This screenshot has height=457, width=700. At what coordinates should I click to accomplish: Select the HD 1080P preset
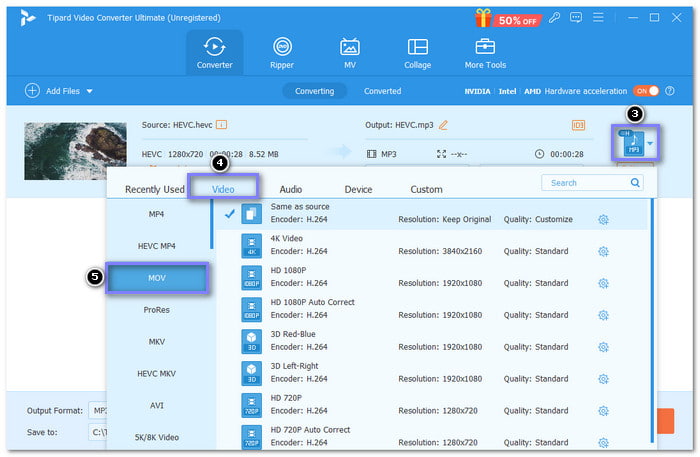(432, 277)
